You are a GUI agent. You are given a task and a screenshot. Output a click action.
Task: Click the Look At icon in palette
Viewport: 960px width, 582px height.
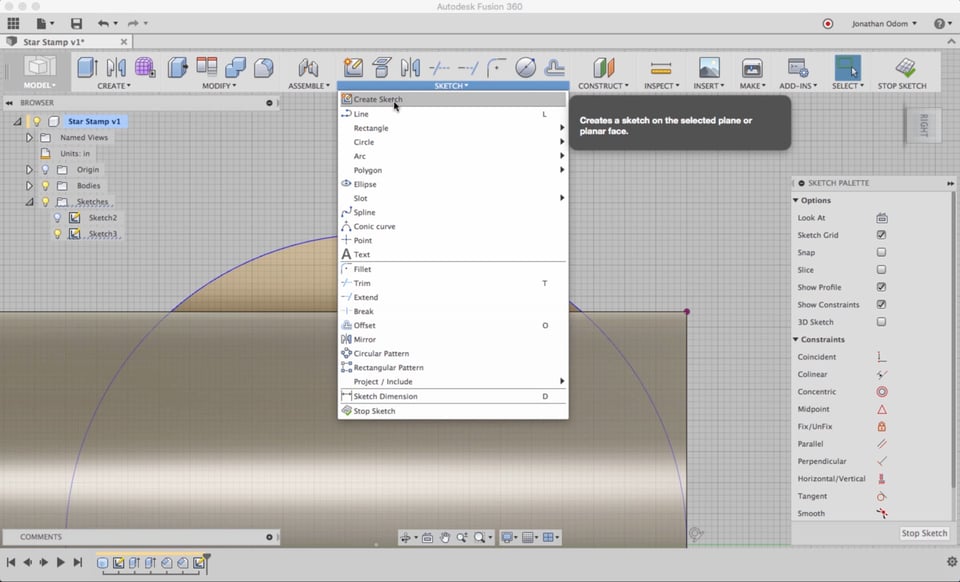(882, 218)
